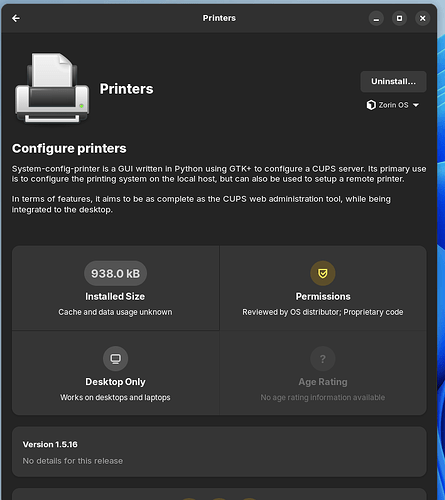Click the 'In terms of features' paragraph

201,204
